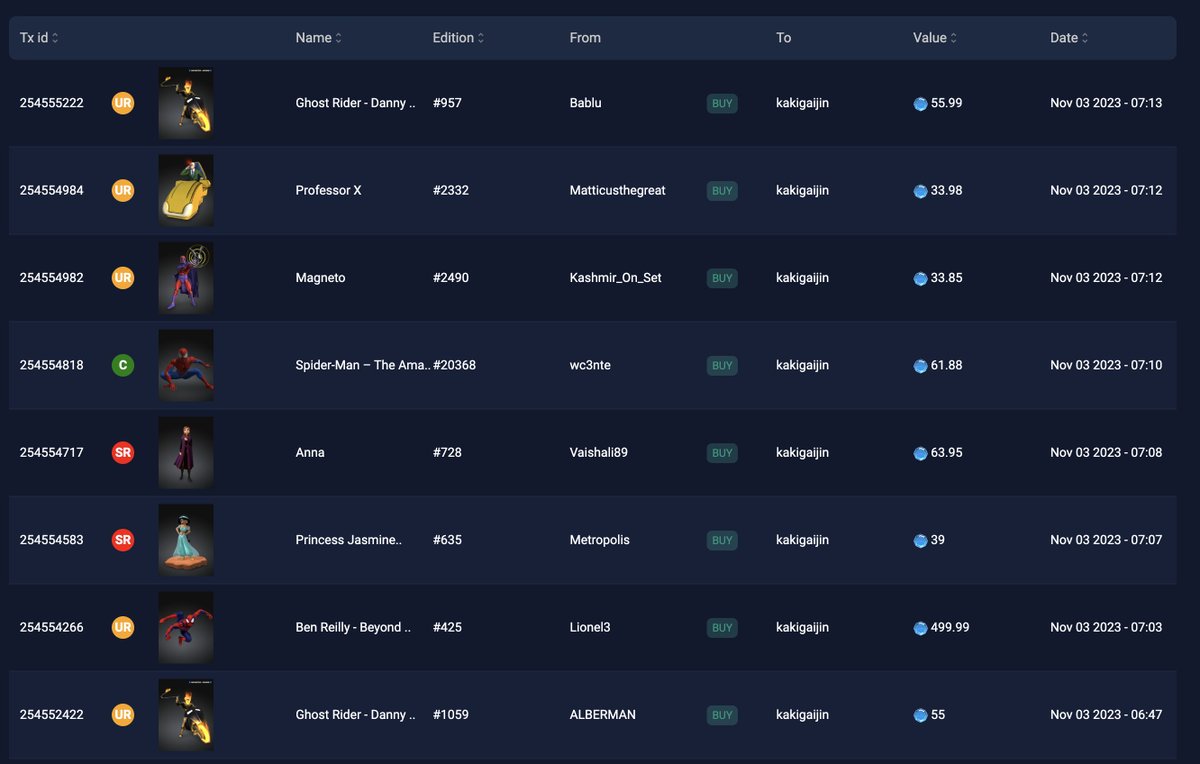Screen dimensions: 1200x764
Task: Sort the table by Tx id column
Action: [x=39, y=38]
